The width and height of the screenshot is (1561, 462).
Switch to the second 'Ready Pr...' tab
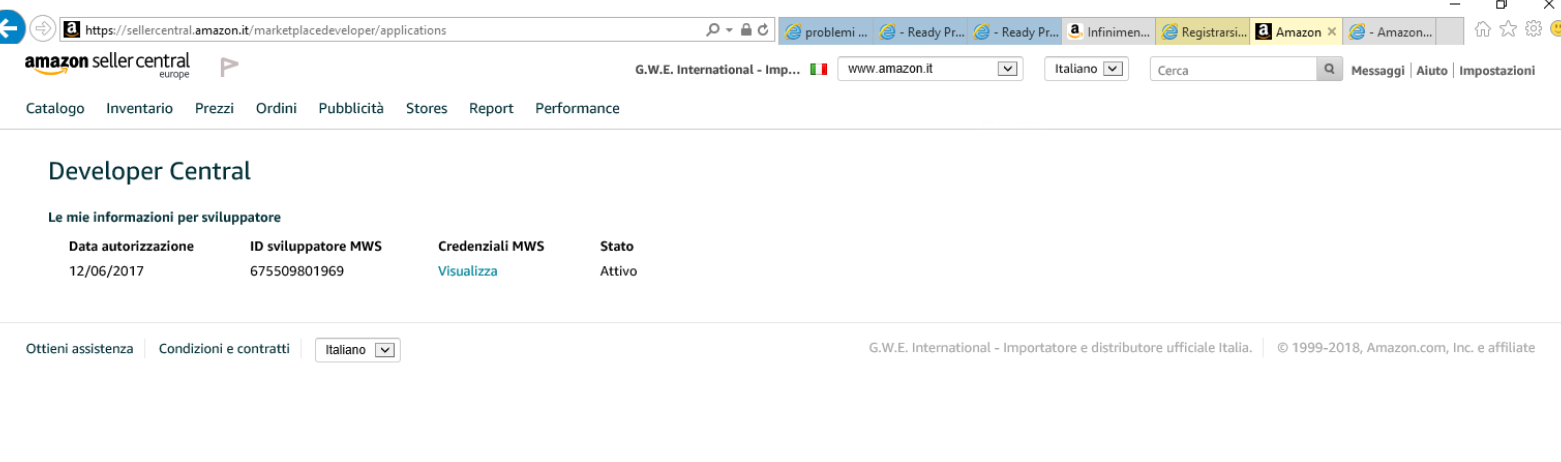[x=1013, y=31]
